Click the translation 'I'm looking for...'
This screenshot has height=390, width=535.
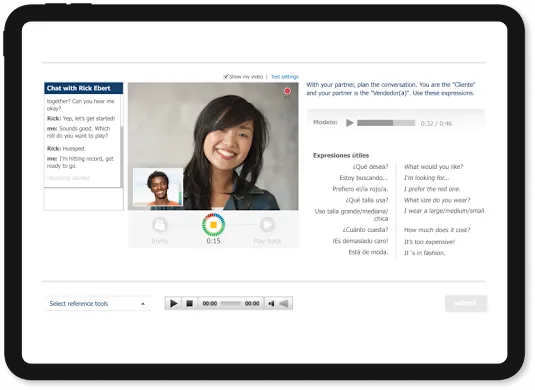click(426, 178)
